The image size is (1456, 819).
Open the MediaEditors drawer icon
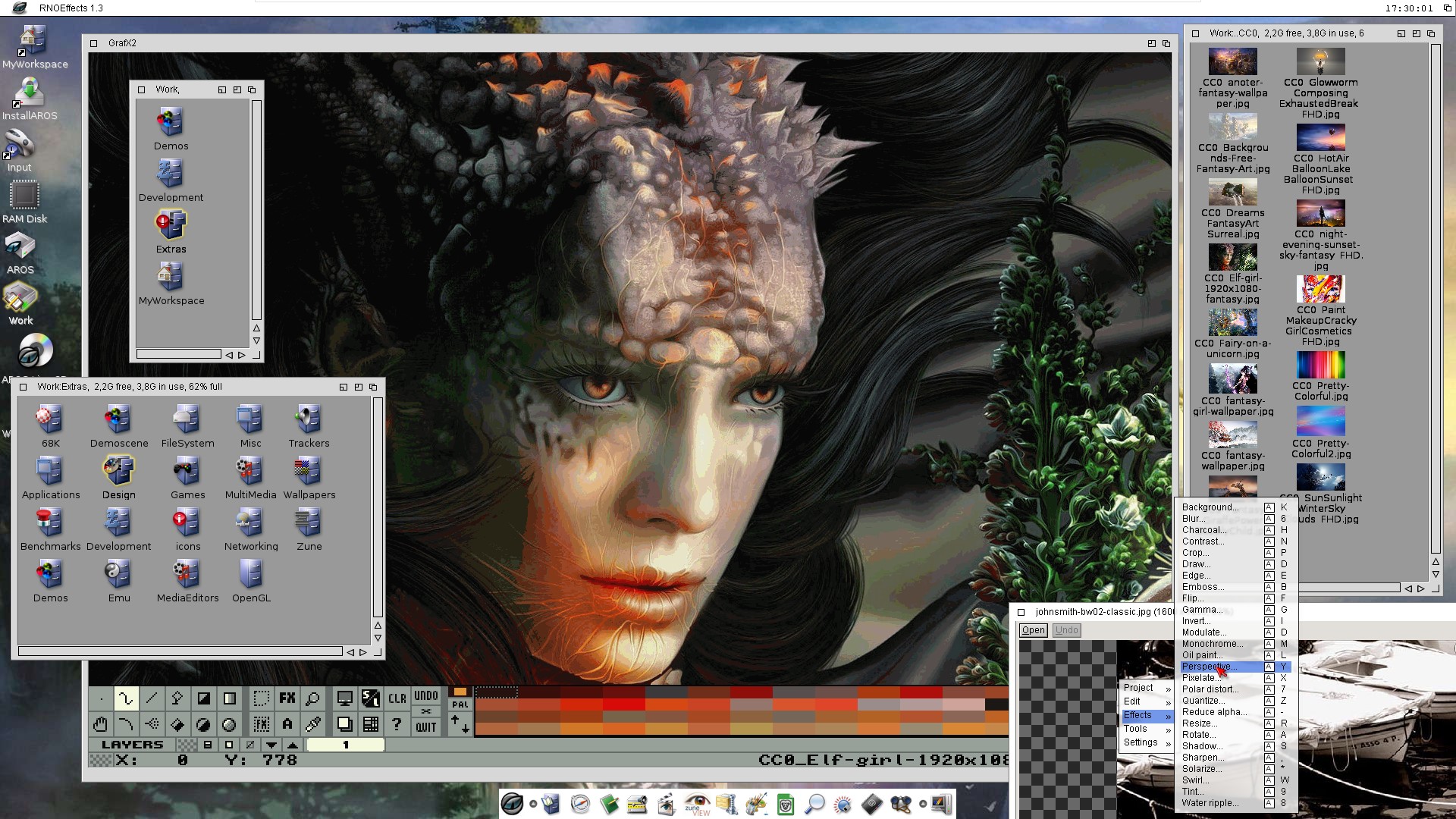point(187,581)
